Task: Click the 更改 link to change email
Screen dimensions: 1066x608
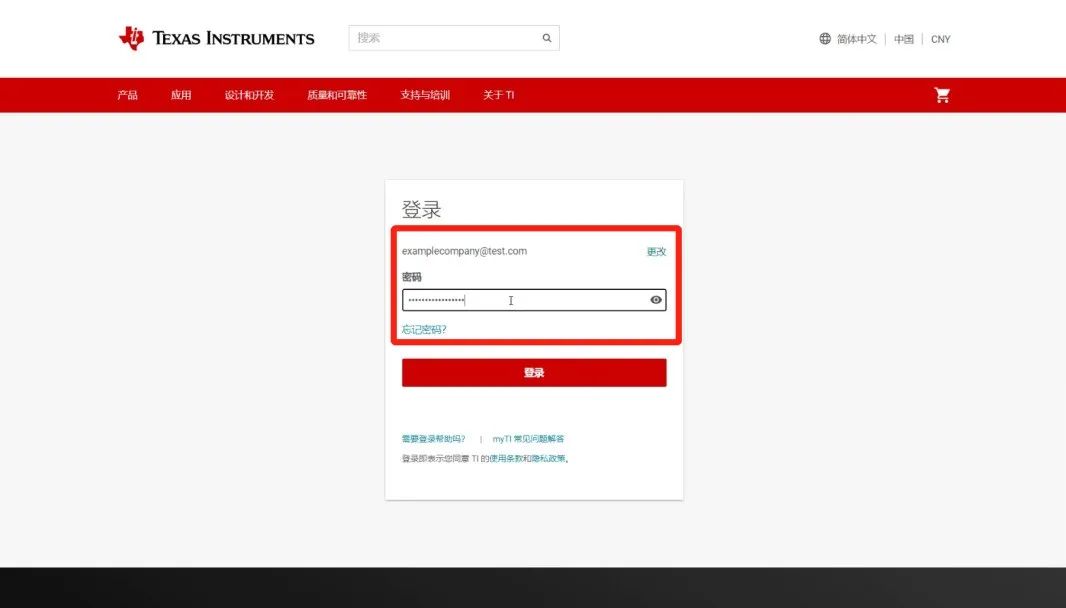Action: 656,251
